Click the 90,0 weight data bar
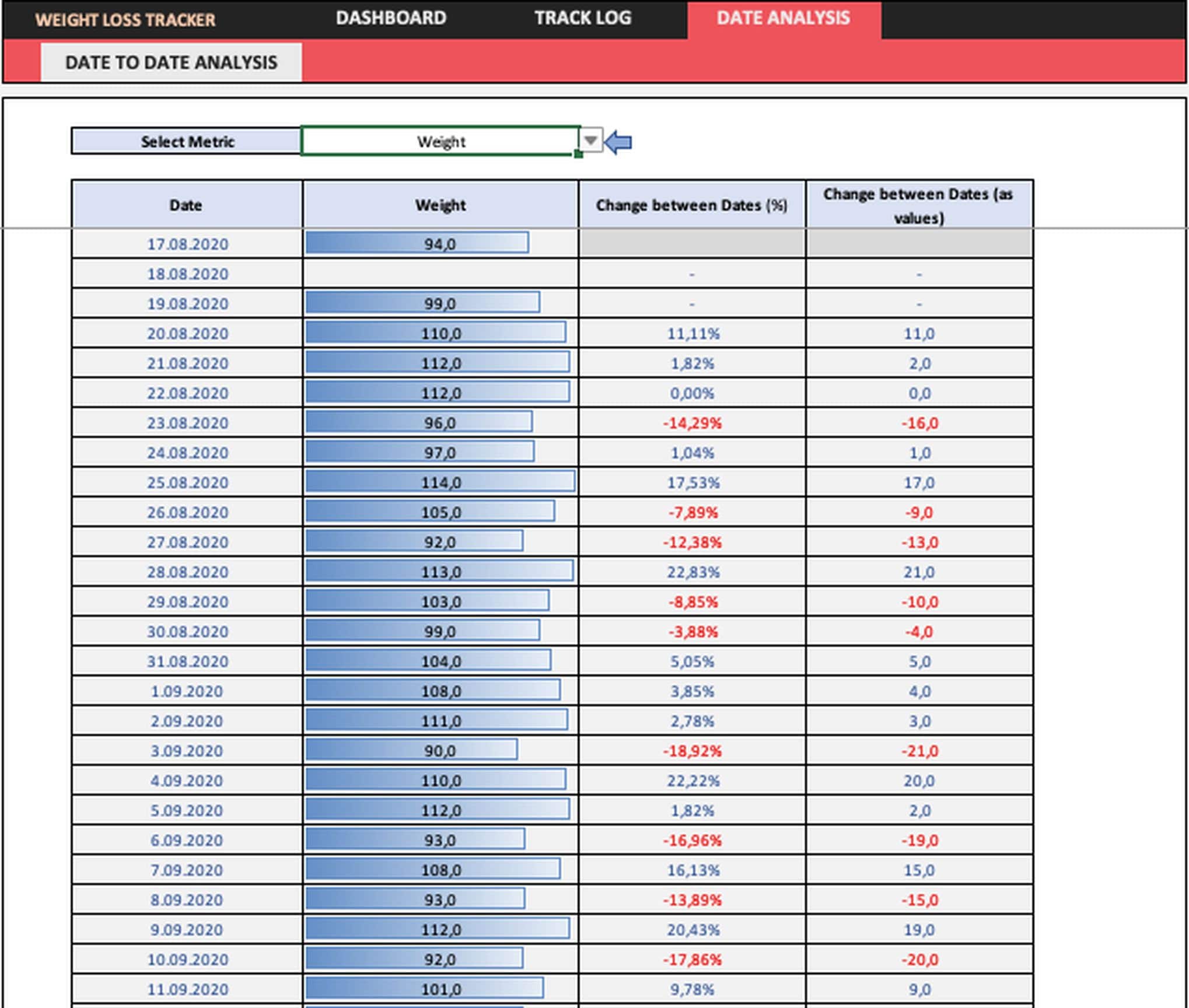Image resolution: width=1189 pixels, height=1008 pixels. (x=411, y=750)
